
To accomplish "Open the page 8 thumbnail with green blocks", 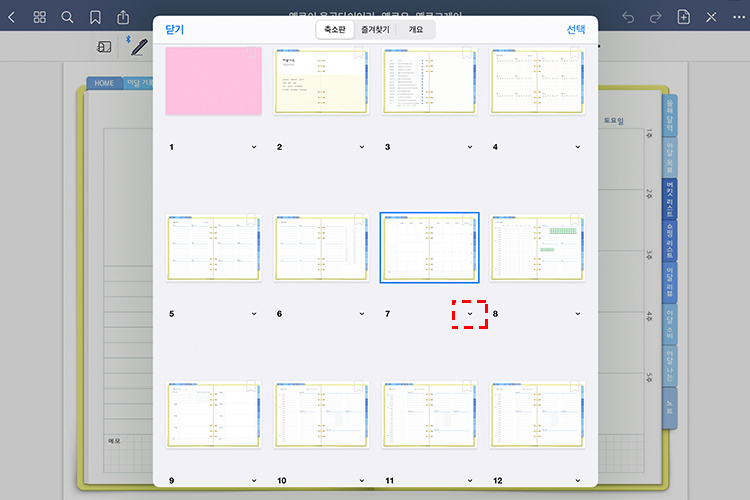I will [x=537, y=247].
